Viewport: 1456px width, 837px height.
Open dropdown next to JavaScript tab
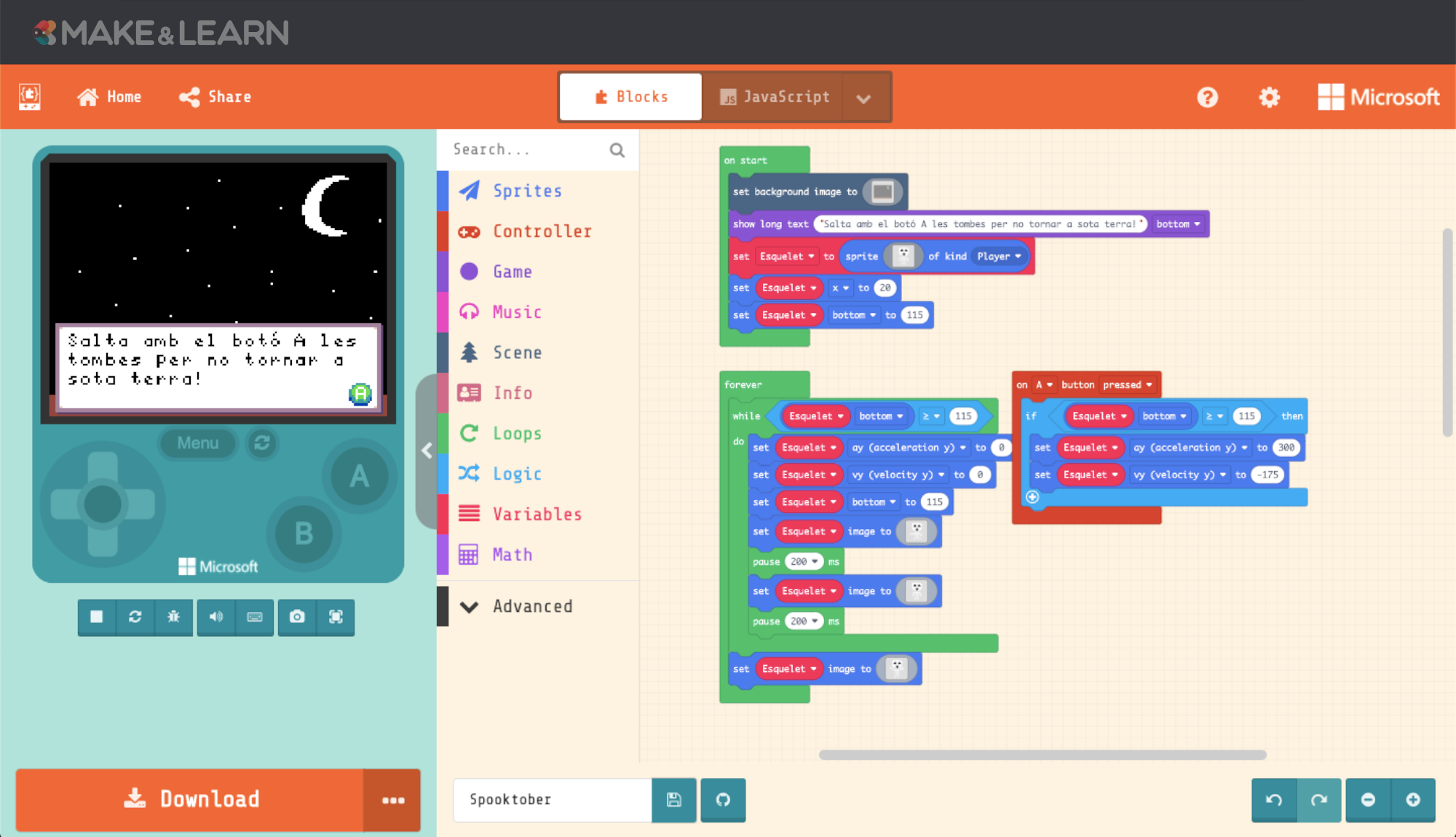pyautogui.click(x=864, y=98)
